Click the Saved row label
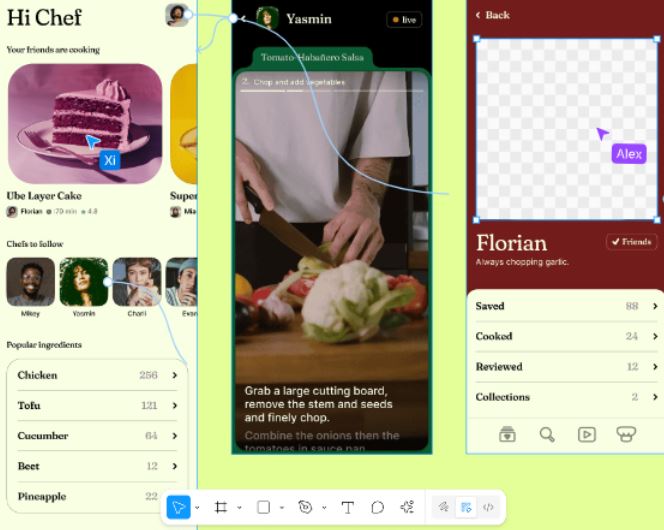 point(490,306)
